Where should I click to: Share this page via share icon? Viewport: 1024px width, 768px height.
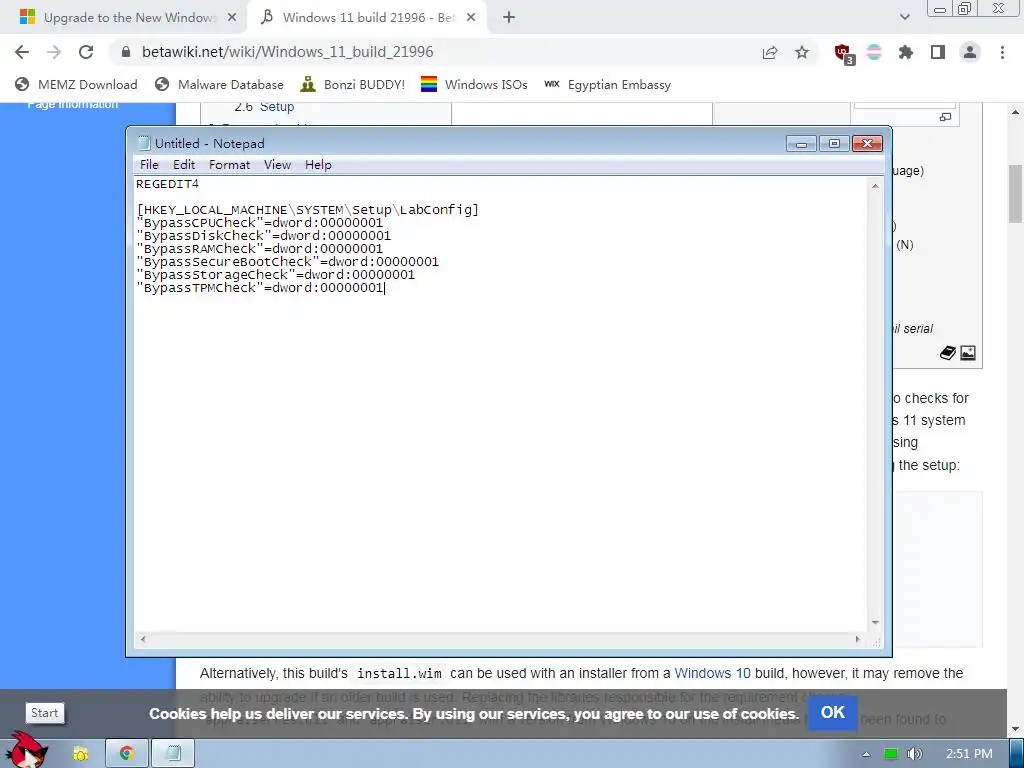(x=770, y=52)
